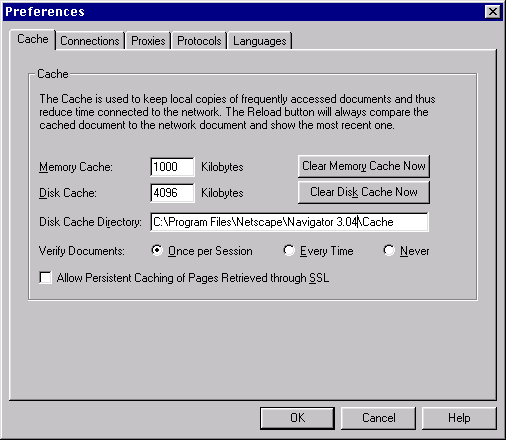
Task: Switch to the Connections tab
Action: tap(90, 41)
